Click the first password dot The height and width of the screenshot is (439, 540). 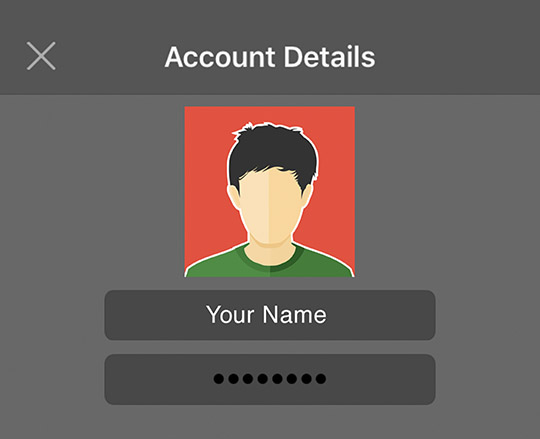point(219,379)
